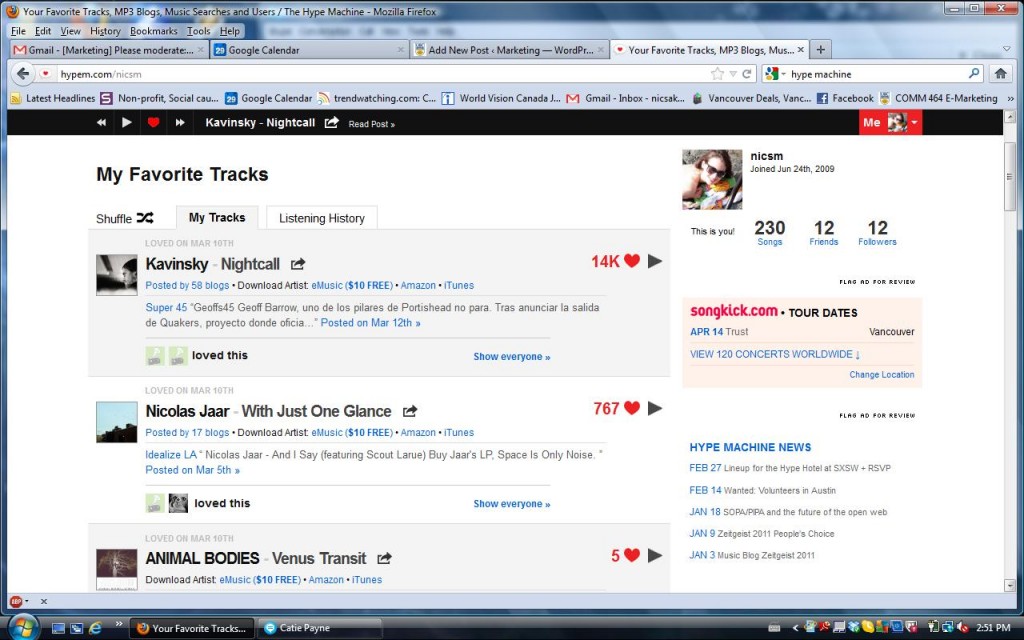View 12 Followers list
Screen dimensions: 1024x640
(877, 232)
